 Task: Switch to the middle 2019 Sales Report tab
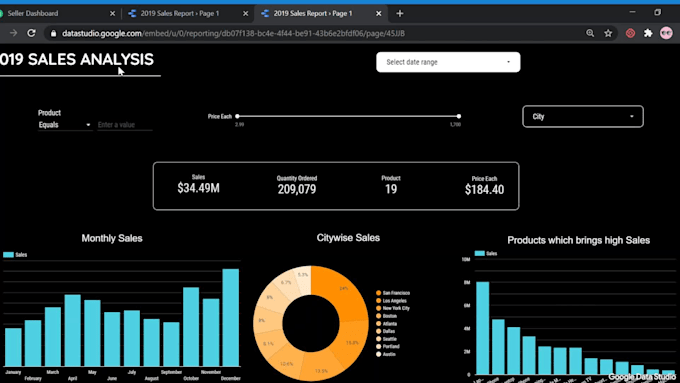(187, 14)
